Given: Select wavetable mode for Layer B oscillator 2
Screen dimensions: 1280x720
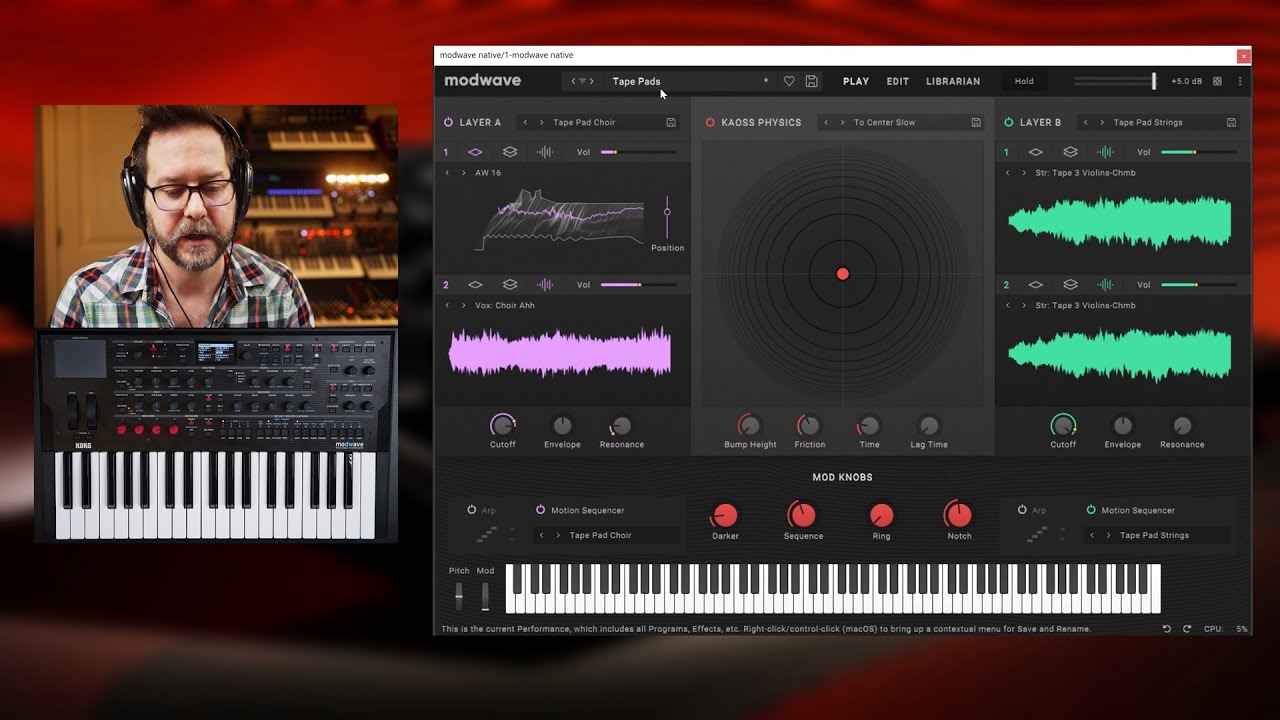Looking at the screenshot, I should click(x=1036, y=285).
